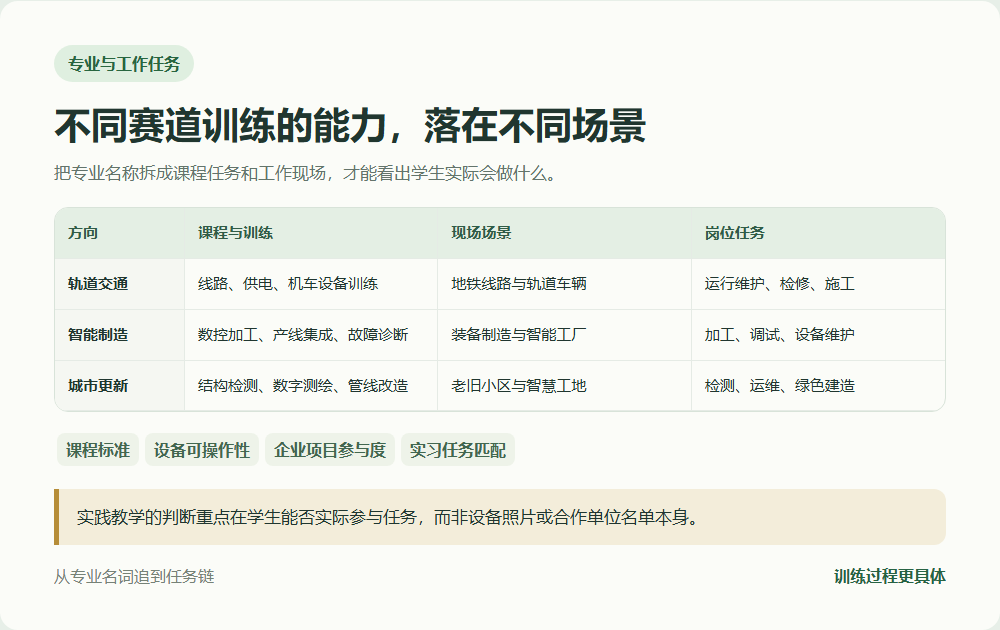Select the 智能制造 row label
Screen dimensions: 1000x630
coord(120,335)
